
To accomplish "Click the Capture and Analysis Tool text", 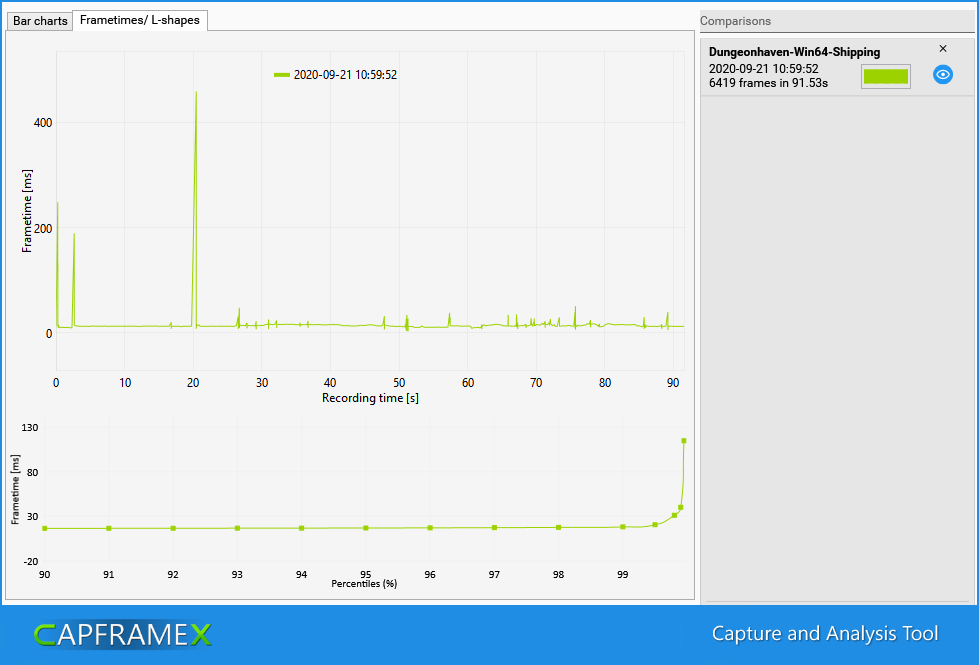I will (x=825, y=633).
